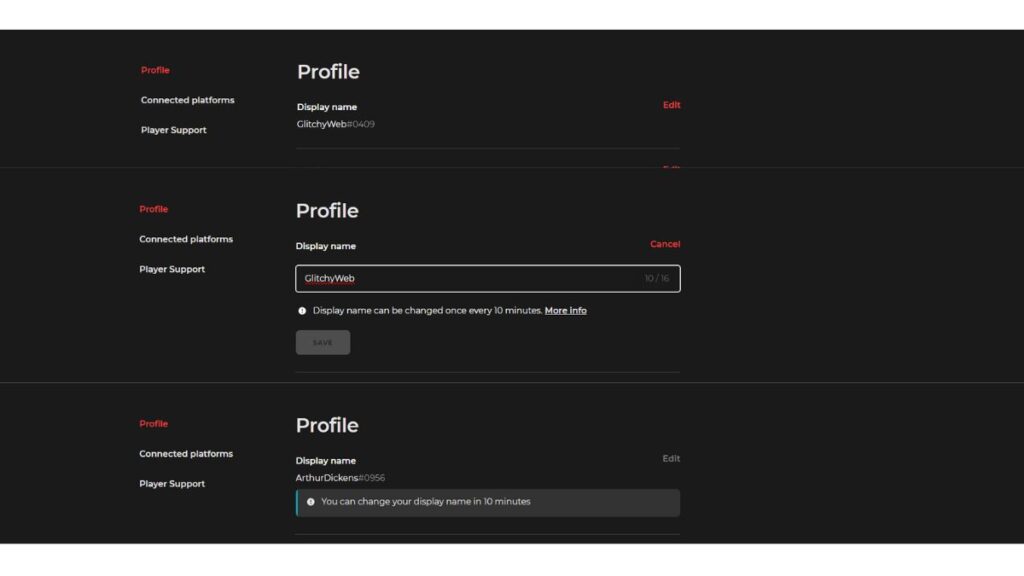Viewport: 1024px width, 576px height.
Task: Open the More info link
Action: [566, 311]
